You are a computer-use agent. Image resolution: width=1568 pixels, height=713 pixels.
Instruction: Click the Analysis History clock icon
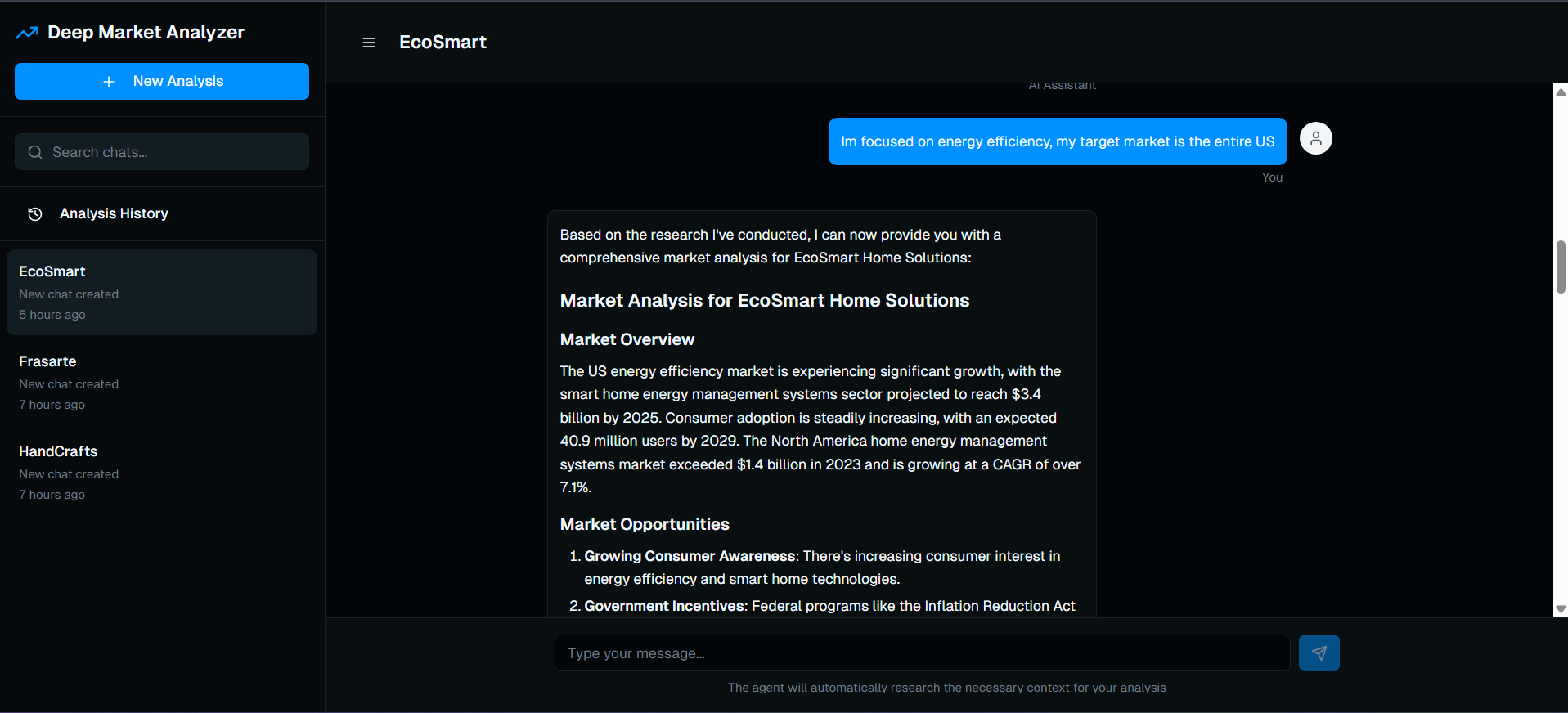(x=35, y=214)
